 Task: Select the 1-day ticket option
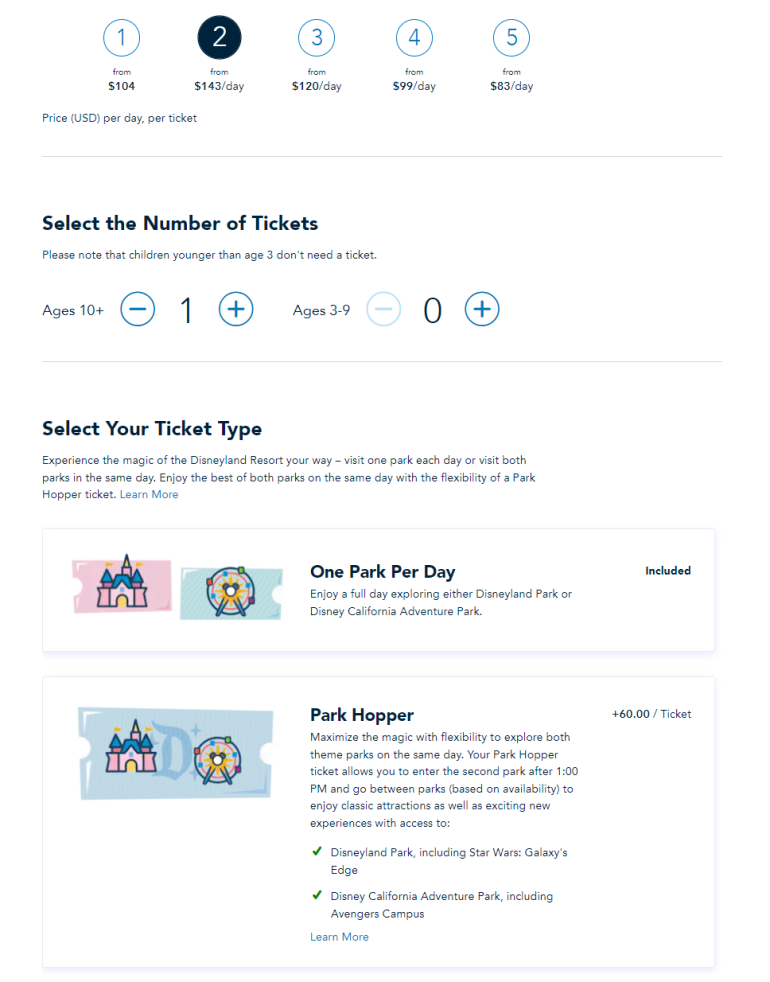point(121,38)
